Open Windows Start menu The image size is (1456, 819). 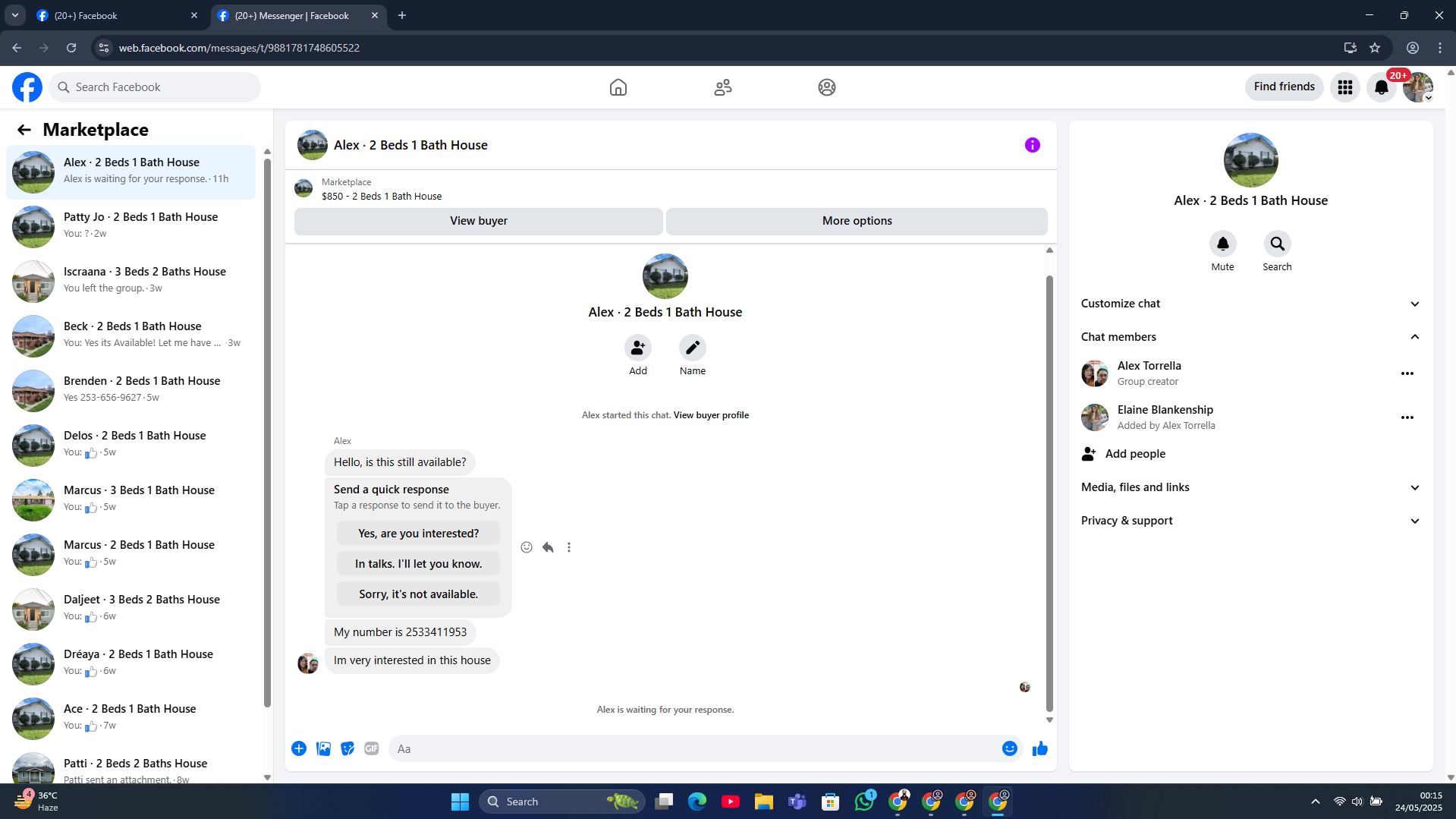(460, 802)
